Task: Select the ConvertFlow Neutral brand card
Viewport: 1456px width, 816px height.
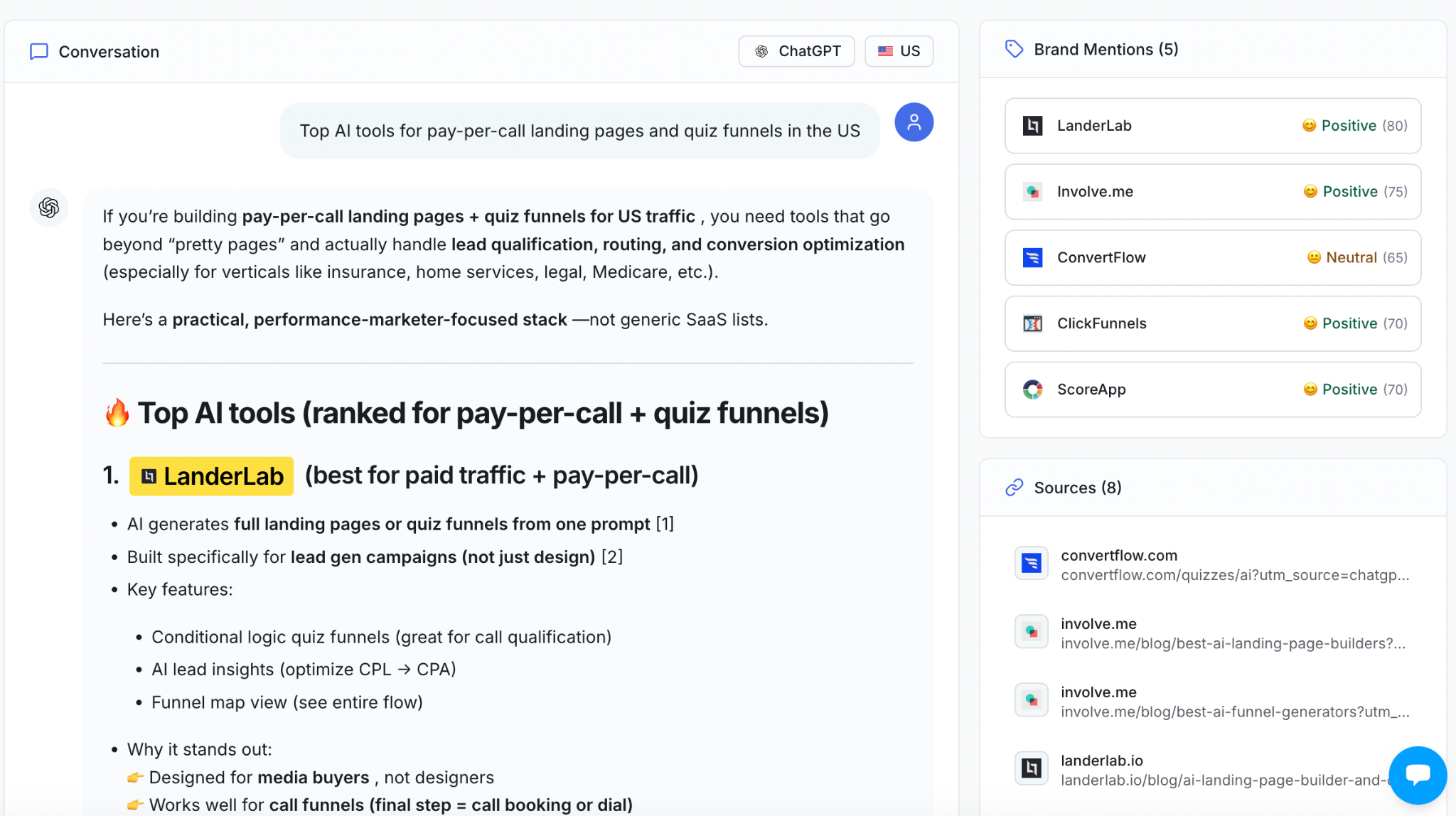Action: [x=1212, y=257]
